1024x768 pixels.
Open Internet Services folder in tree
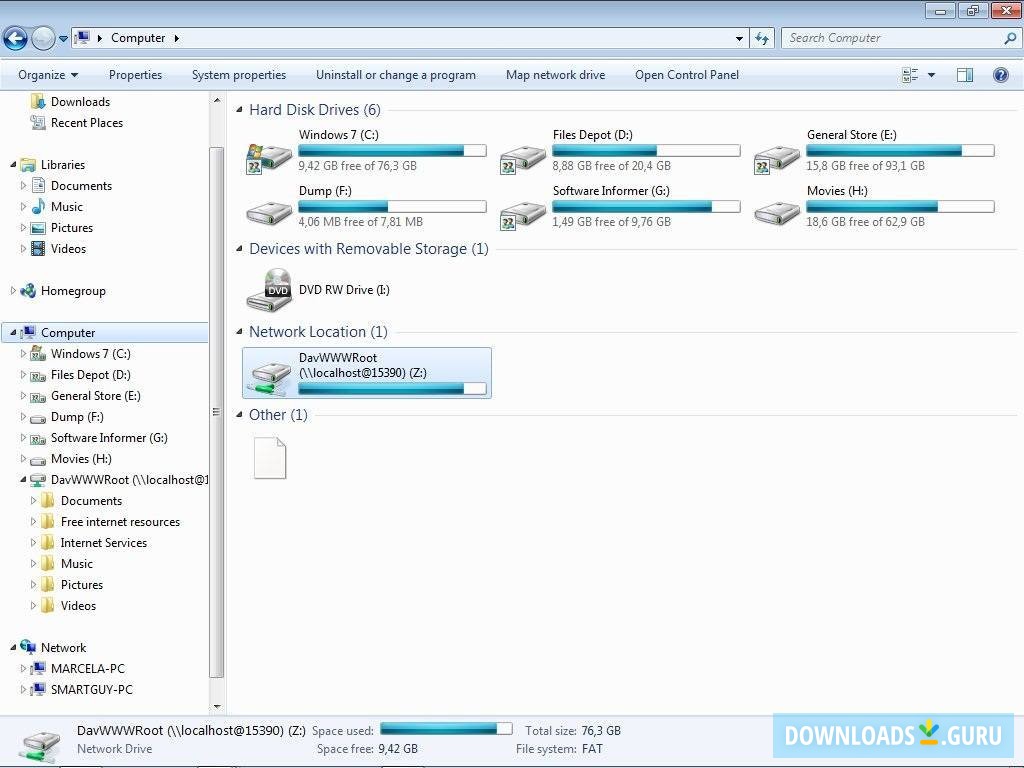click(x=104, y=543)
